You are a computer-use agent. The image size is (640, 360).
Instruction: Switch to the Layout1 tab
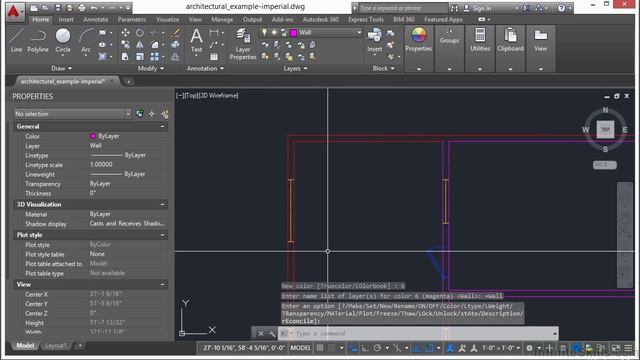pyautogui.click(x=55, y=345)
